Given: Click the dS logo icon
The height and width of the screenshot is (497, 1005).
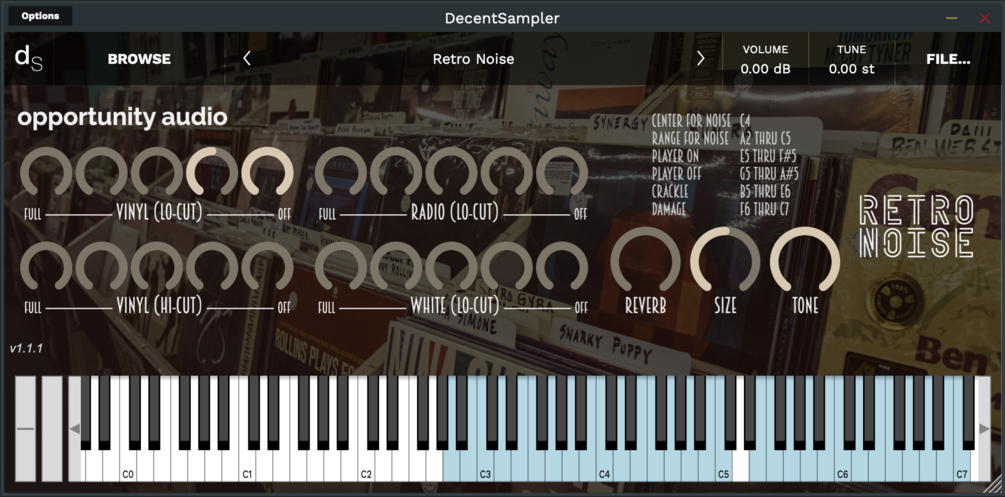Looking at the screenshot, I should pyautogui.click(x=28, y=59).
